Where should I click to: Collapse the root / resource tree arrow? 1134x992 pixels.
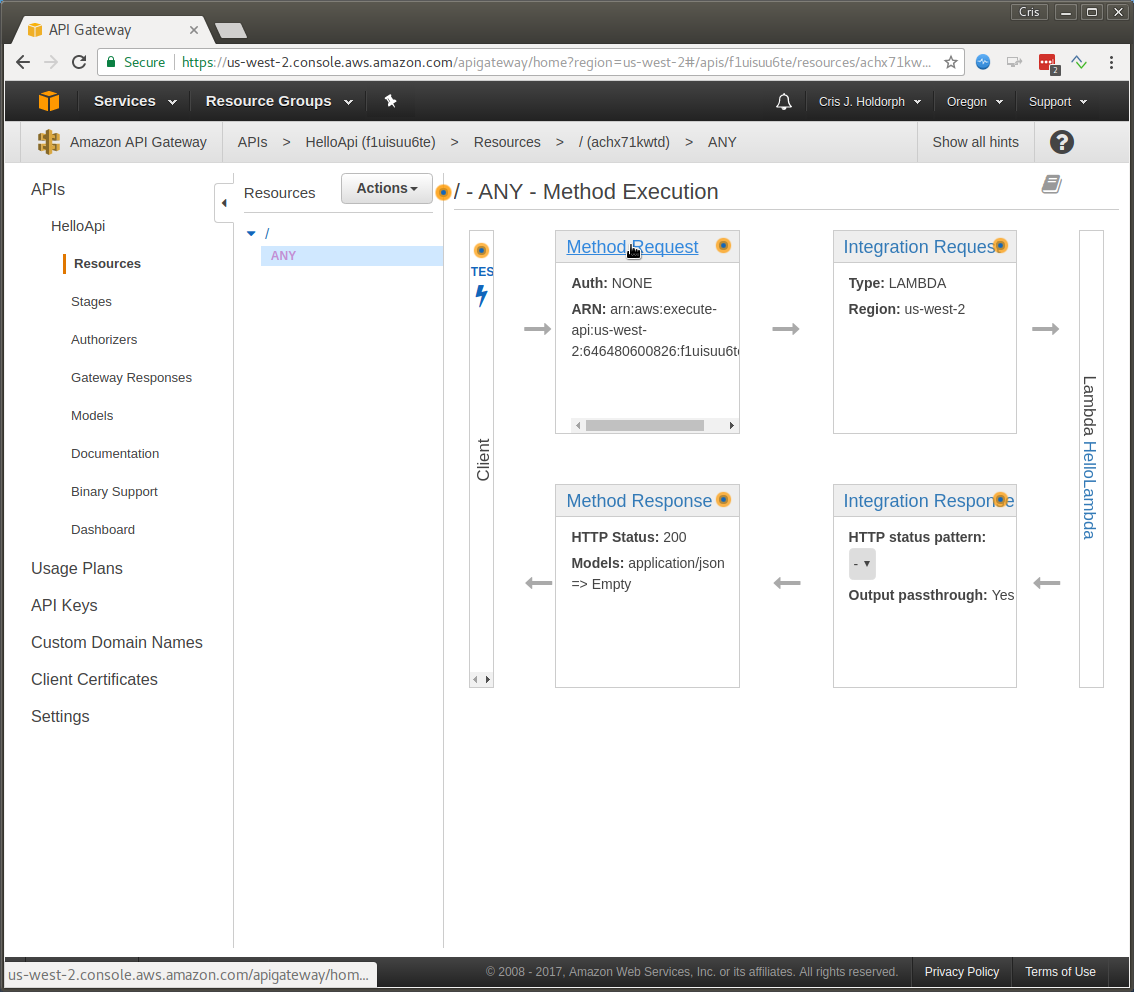[x=251, y=234]
